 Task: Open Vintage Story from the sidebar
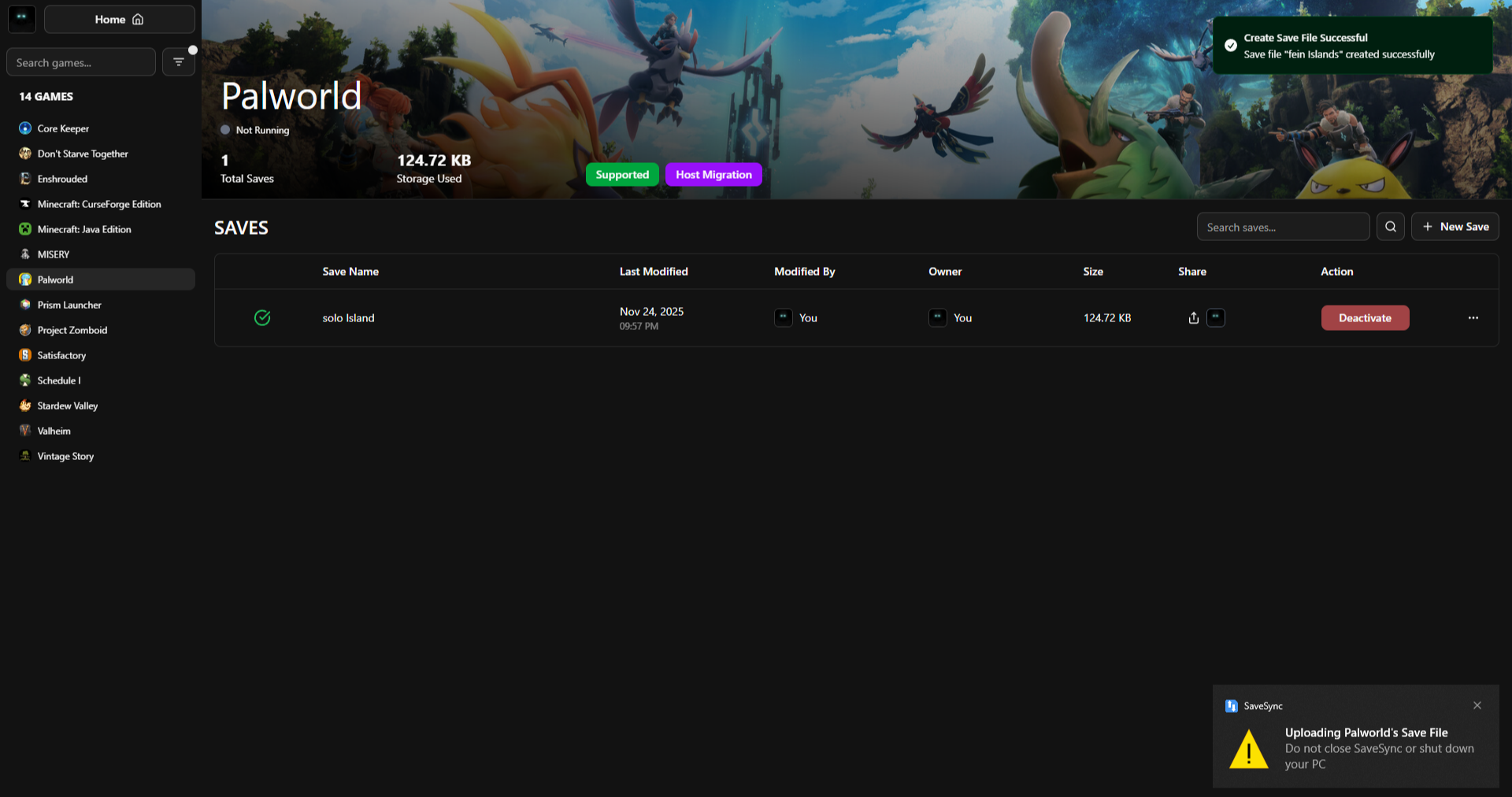(x=101, y=456)
